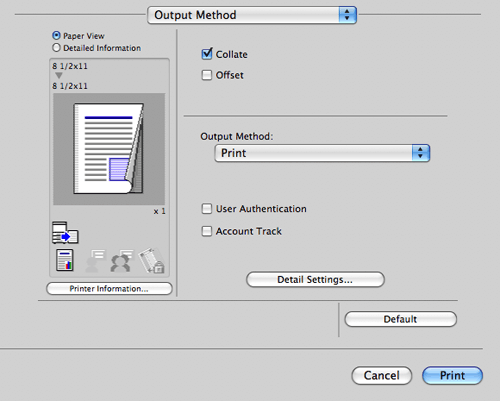Click the printer output tray icon
The width and height of the screenshot is (500, 401).
[65, 232]
